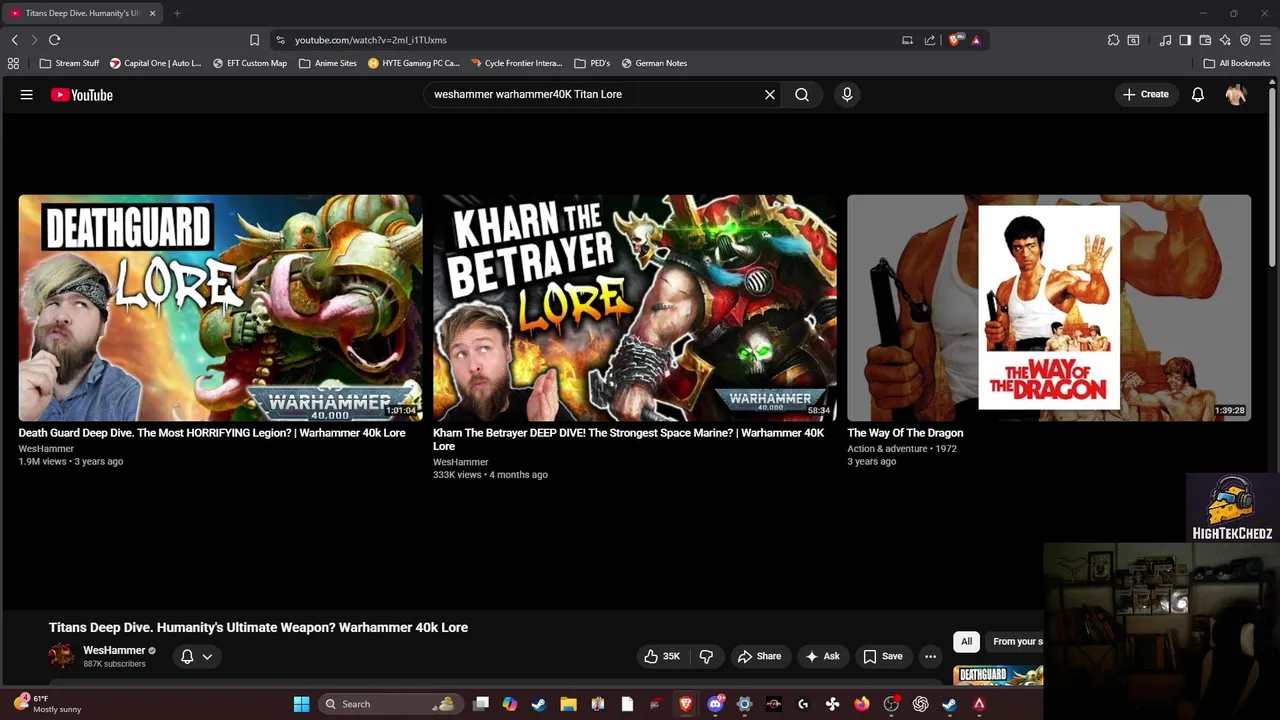This screenshot has width=1280, height=720.
Task: Open the Brave Wallet icon
Action: point(1205,40)
